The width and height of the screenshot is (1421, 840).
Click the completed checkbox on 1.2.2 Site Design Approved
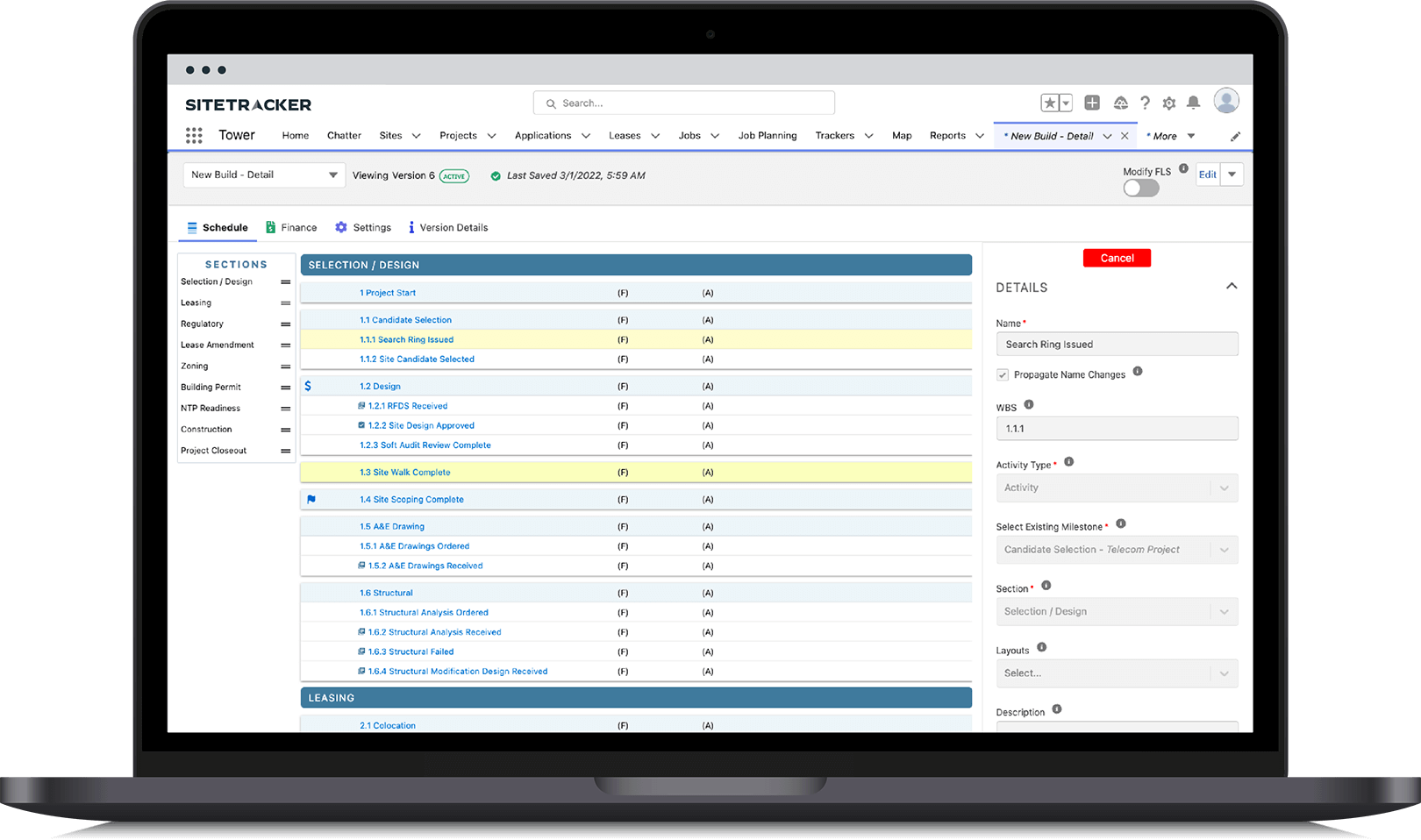[361, 425]
